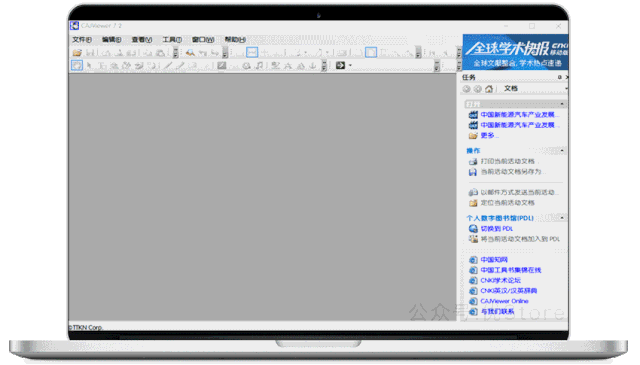640x365 pixels.
Task: Collapse the 操作 section in task pane
Action: (x=562, y=151)
